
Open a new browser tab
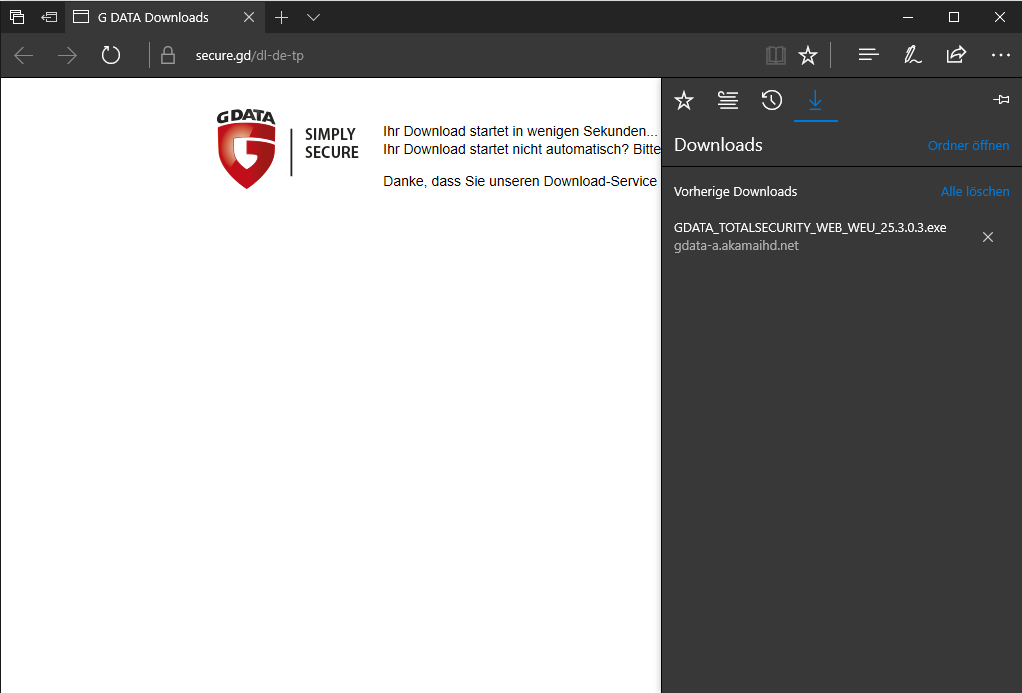(281, 17)
